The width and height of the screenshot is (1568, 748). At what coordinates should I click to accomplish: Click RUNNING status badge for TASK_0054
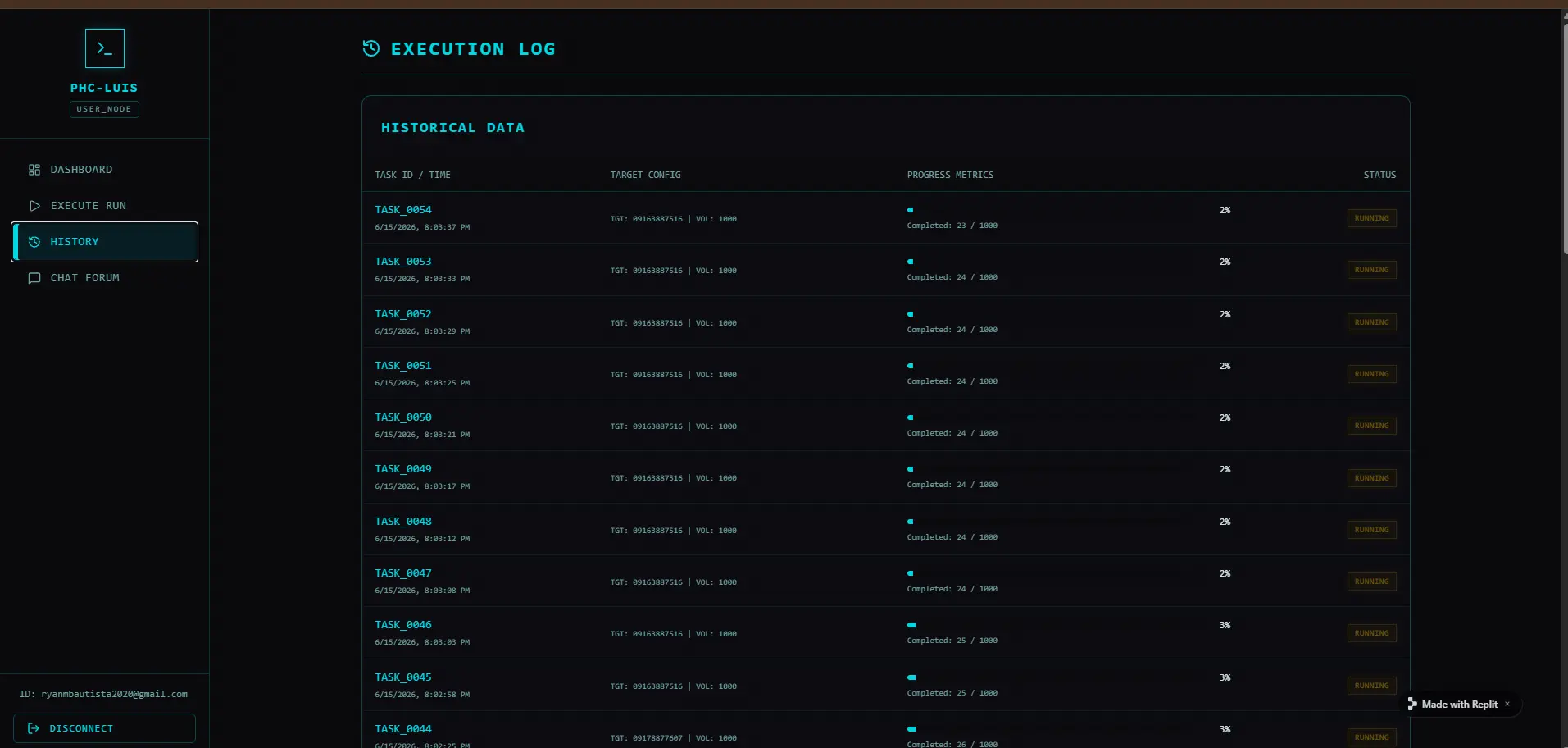tap(1371, 218)
